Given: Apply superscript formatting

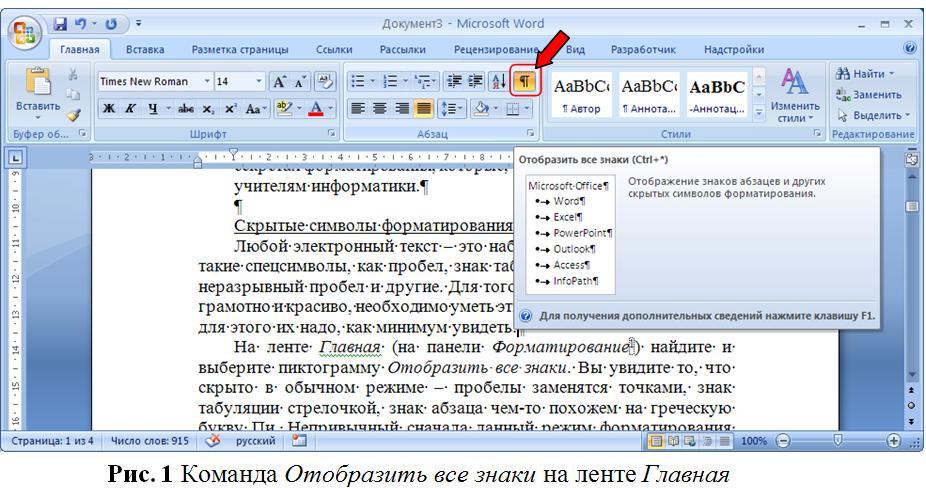Looking at the screenshot, I should pos(230,109).
